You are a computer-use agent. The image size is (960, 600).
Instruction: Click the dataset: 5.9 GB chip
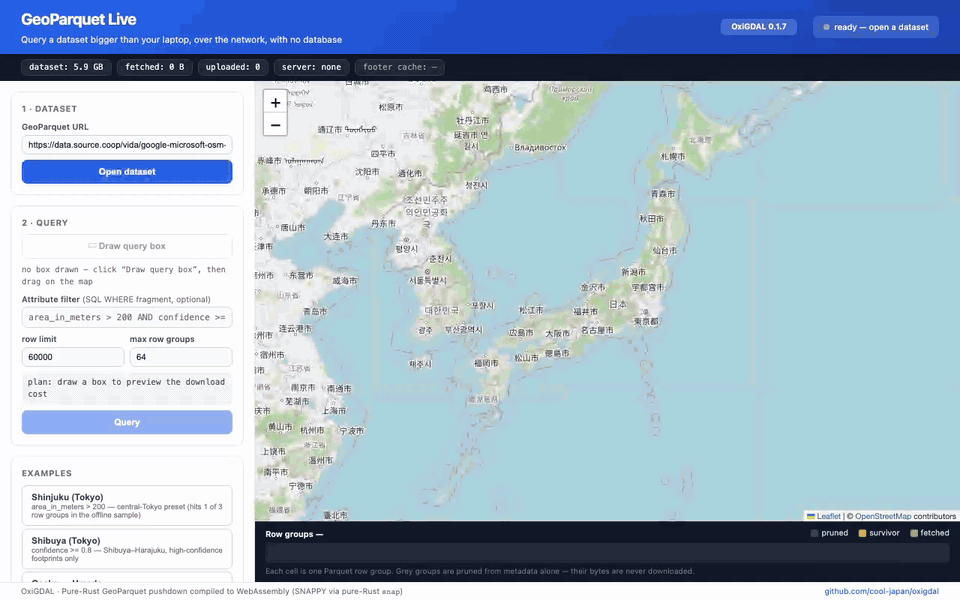tap(66, 67)
